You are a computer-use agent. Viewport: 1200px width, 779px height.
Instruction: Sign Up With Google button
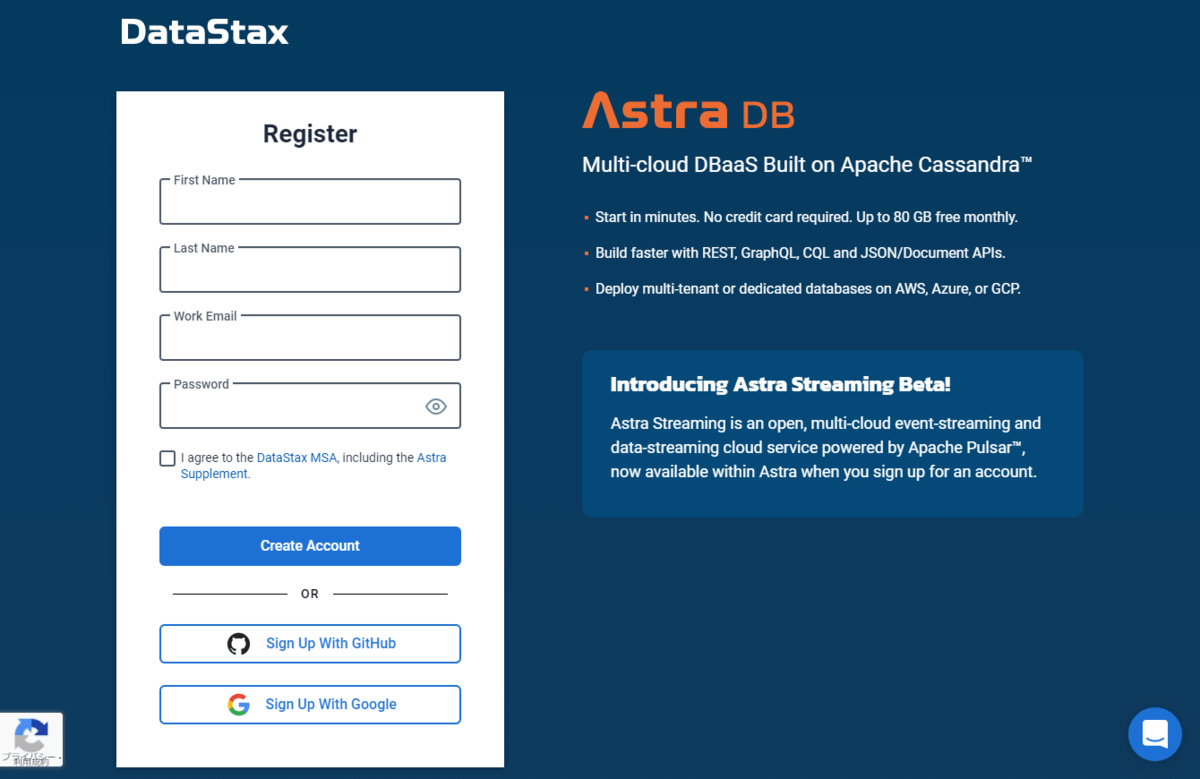pyautogui.click(x=310, y=705)
